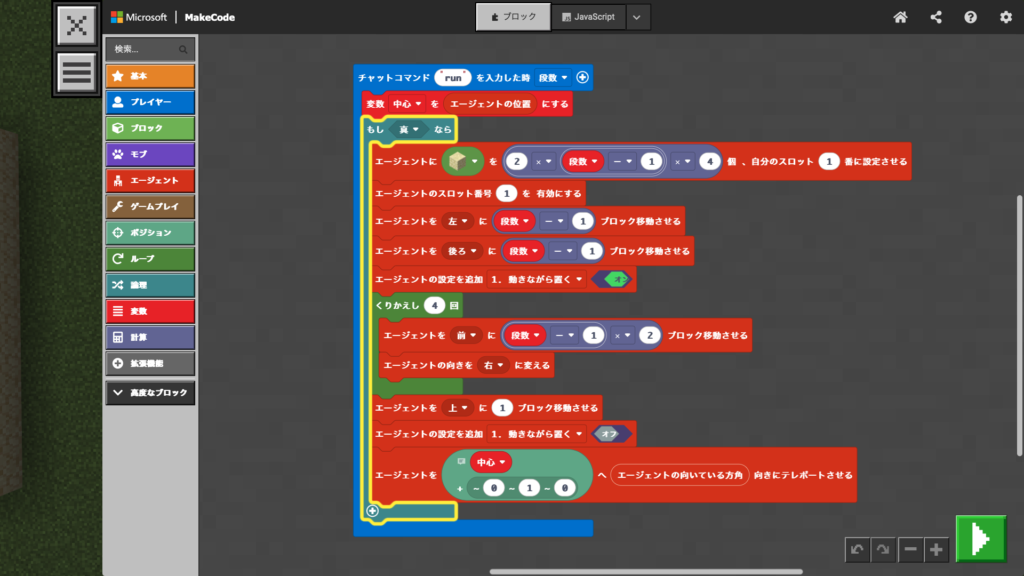Viewport: 1024px width, 576px height.
Task: Click the Microsoft logo link
Action: pos(138,17)
